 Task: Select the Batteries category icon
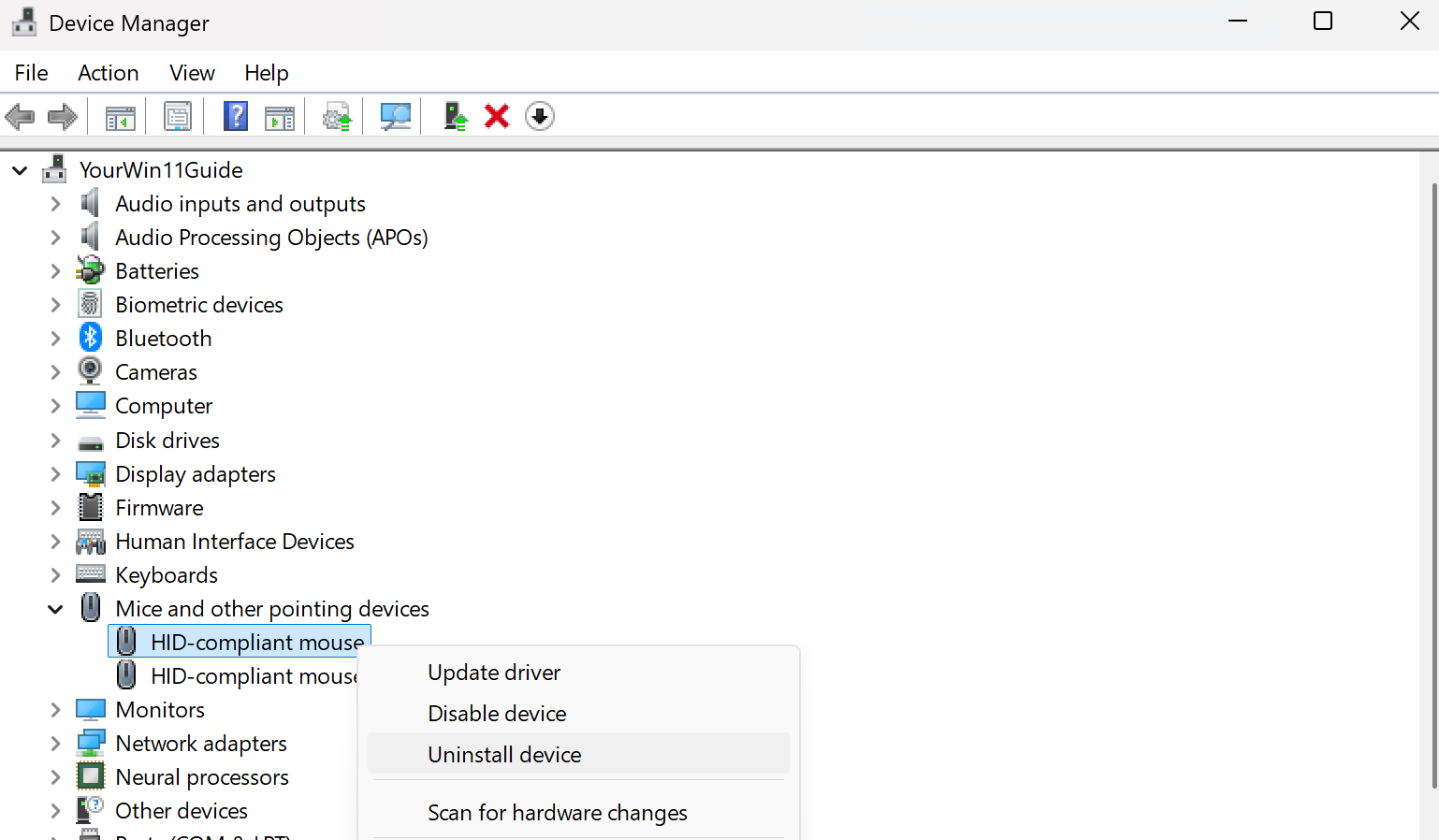click(x=91, y=270)
